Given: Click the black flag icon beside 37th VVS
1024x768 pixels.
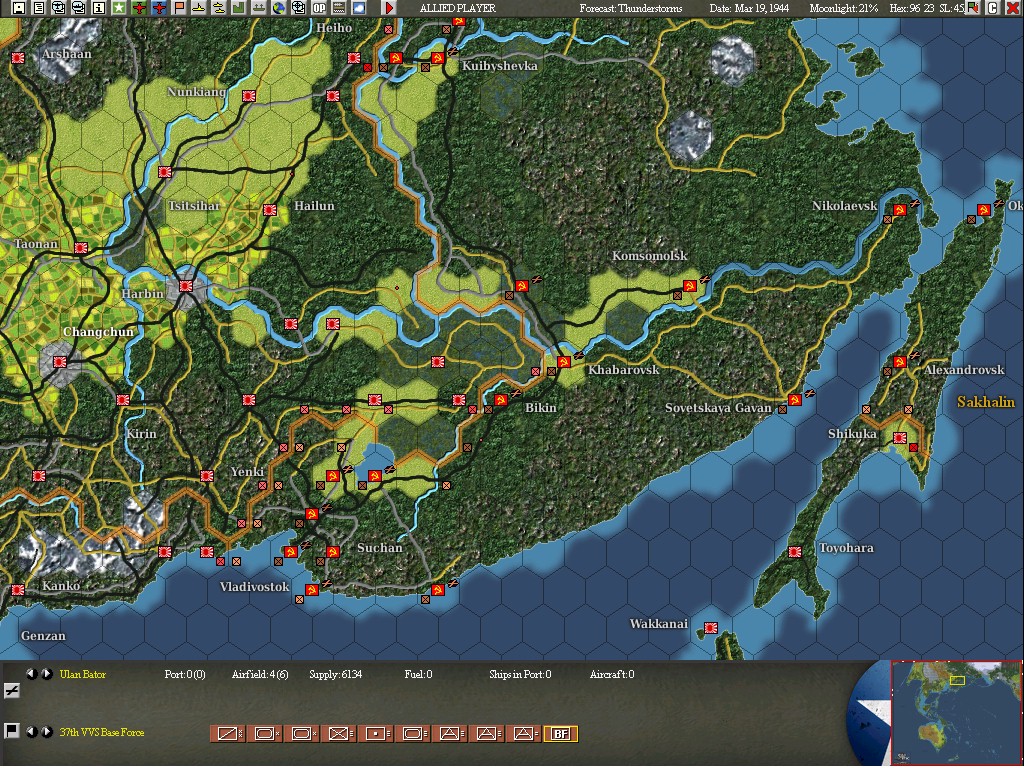Looking at the screenshot, I should tap(11, 730).
